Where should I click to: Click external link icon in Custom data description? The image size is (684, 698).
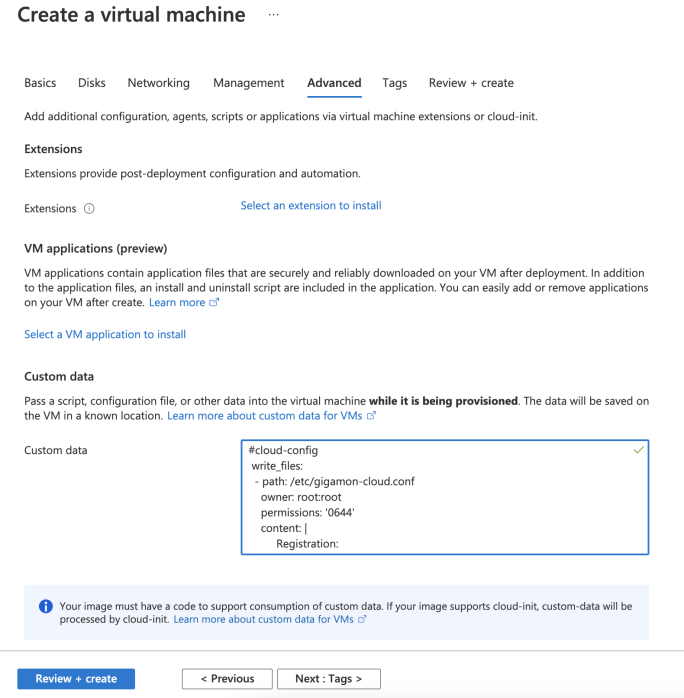tap(371, 416)
